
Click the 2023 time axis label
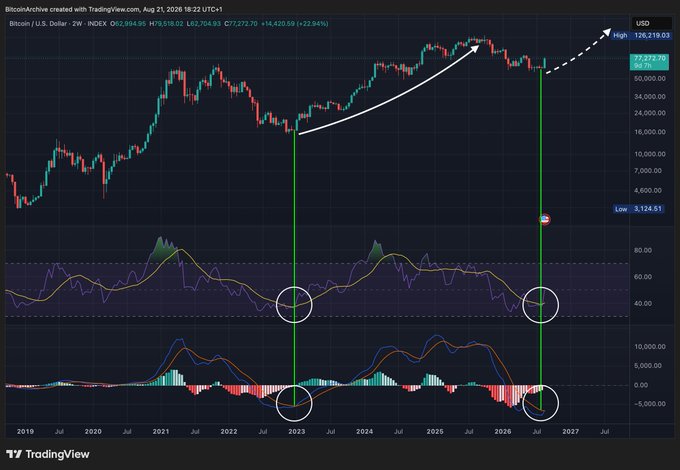(297, 431)
